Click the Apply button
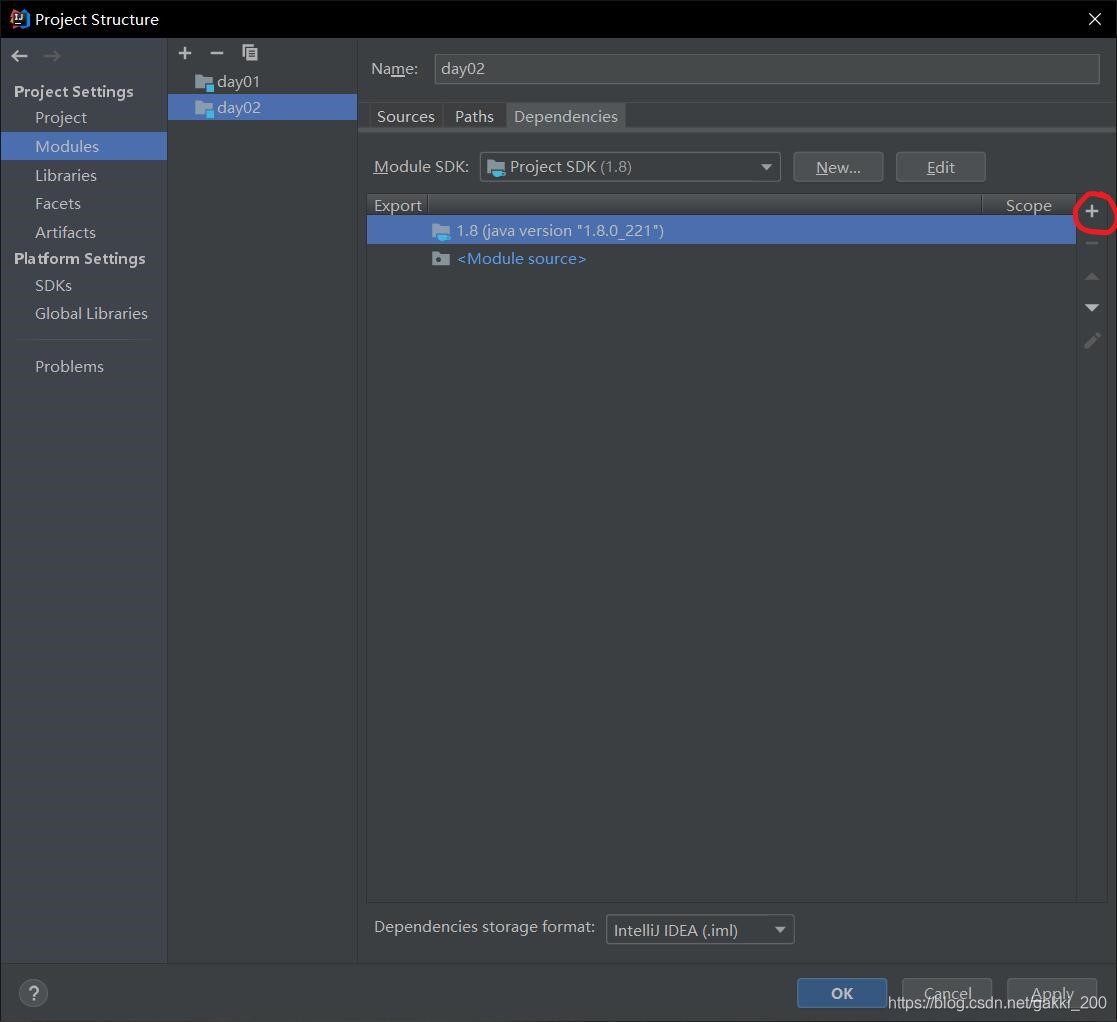Image resolution: width=1117 pixels, height=1022 pixels. (x=1051, y=993)
